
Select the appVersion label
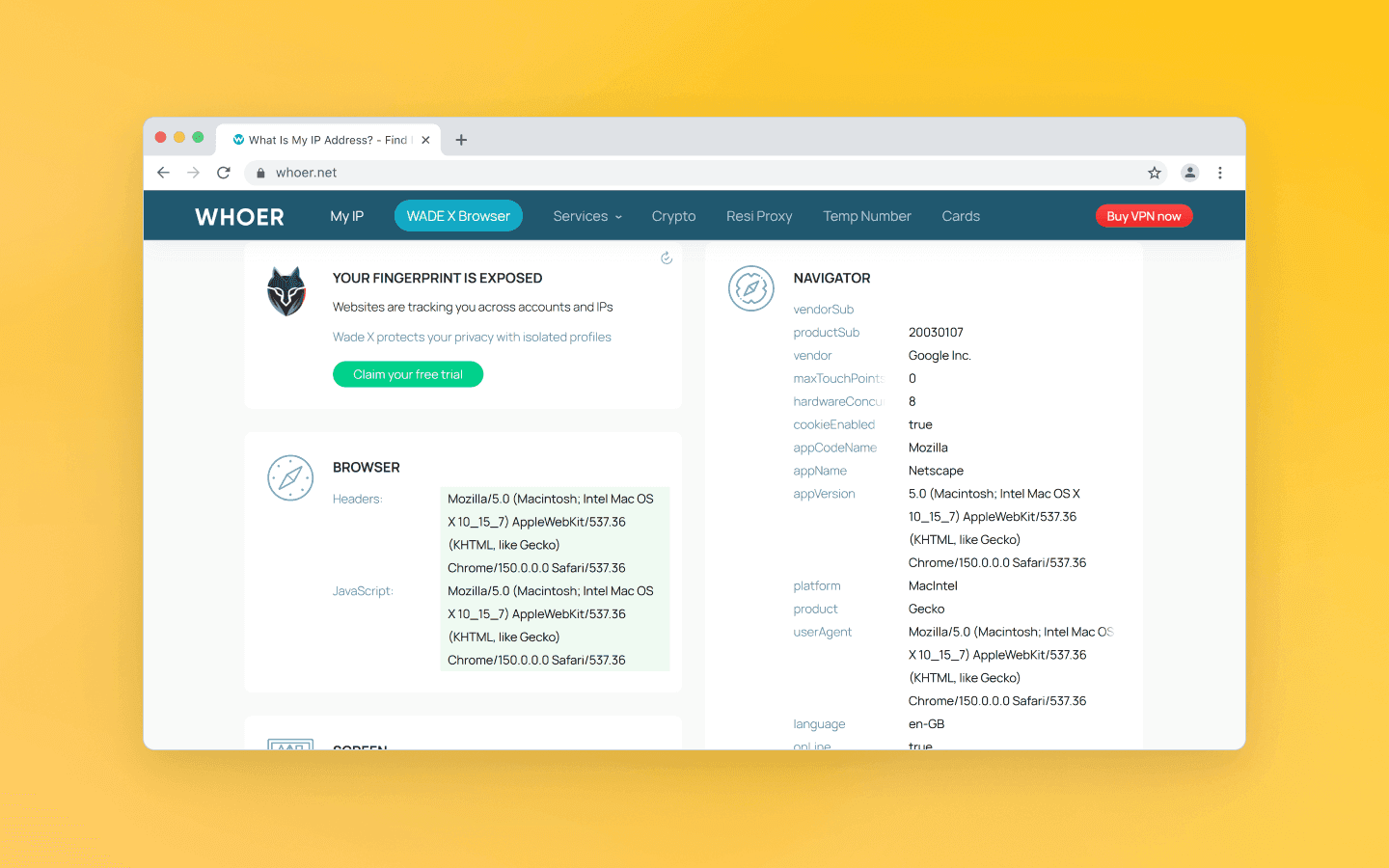[825, 494]
